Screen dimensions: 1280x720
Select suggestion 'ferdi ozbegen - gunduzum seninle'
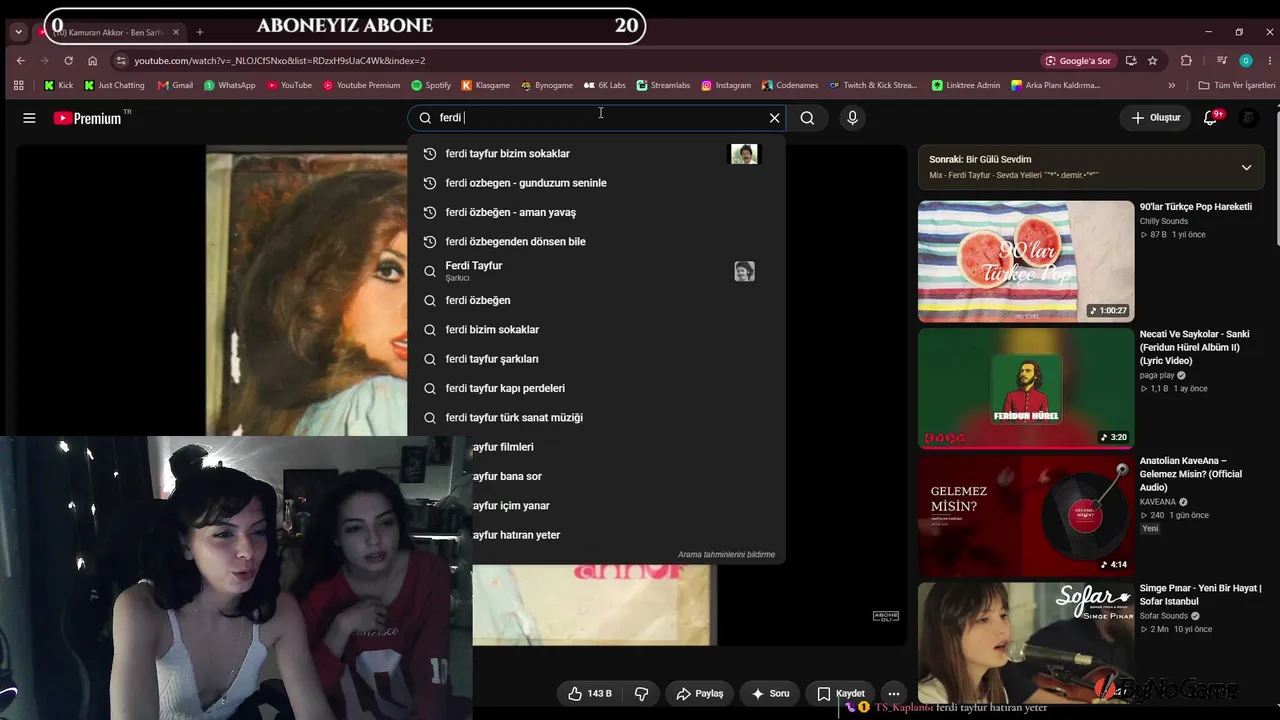[x=596, y=183]
